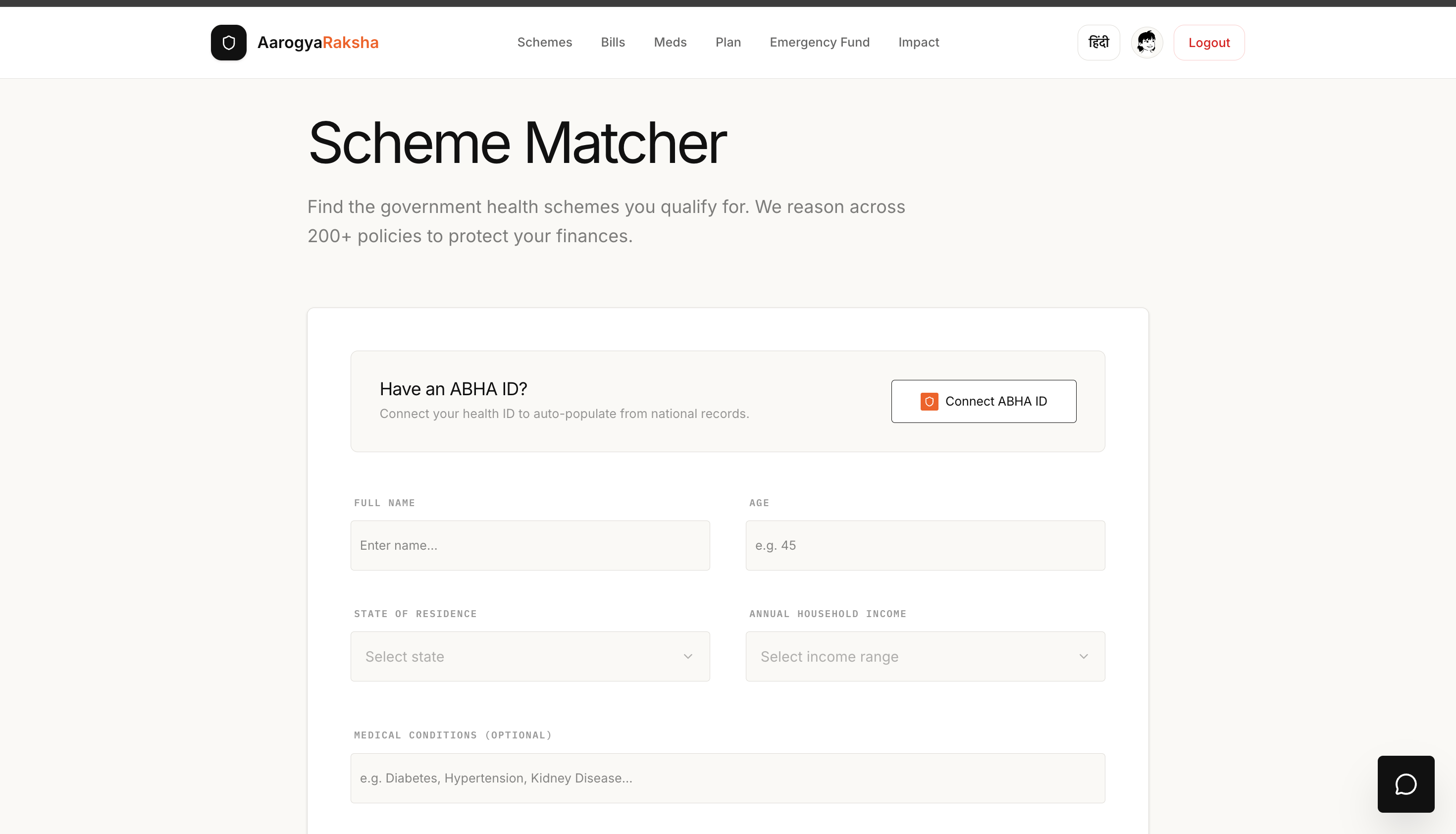Click the user avatar icon
This screenshot has width=1456, height=834.
(x=1146, y=43)
